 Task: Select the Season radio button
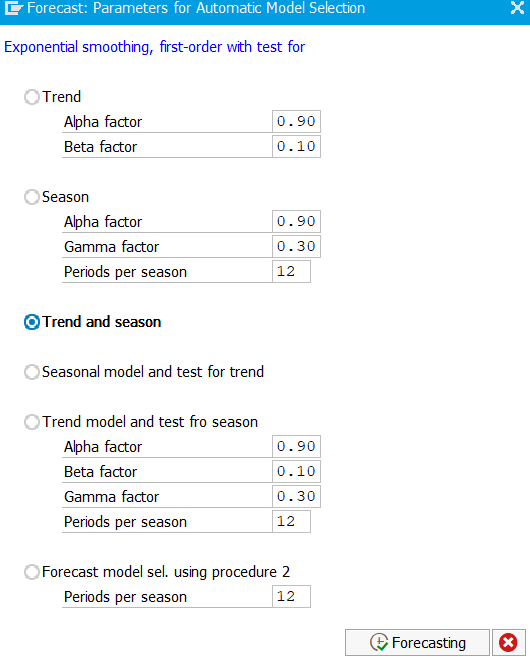pyautogui.click(x=32, y=197)
